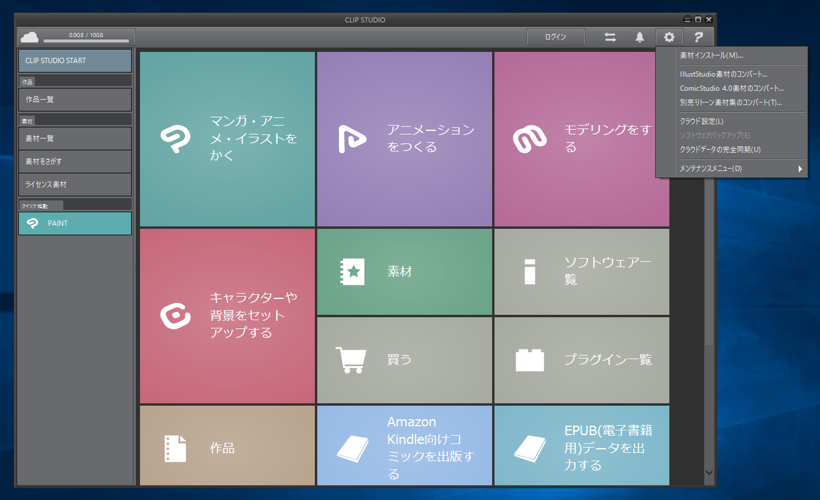Click the PAINT logo icon in sidebar

pyautogui.click(x=32, y=223)
